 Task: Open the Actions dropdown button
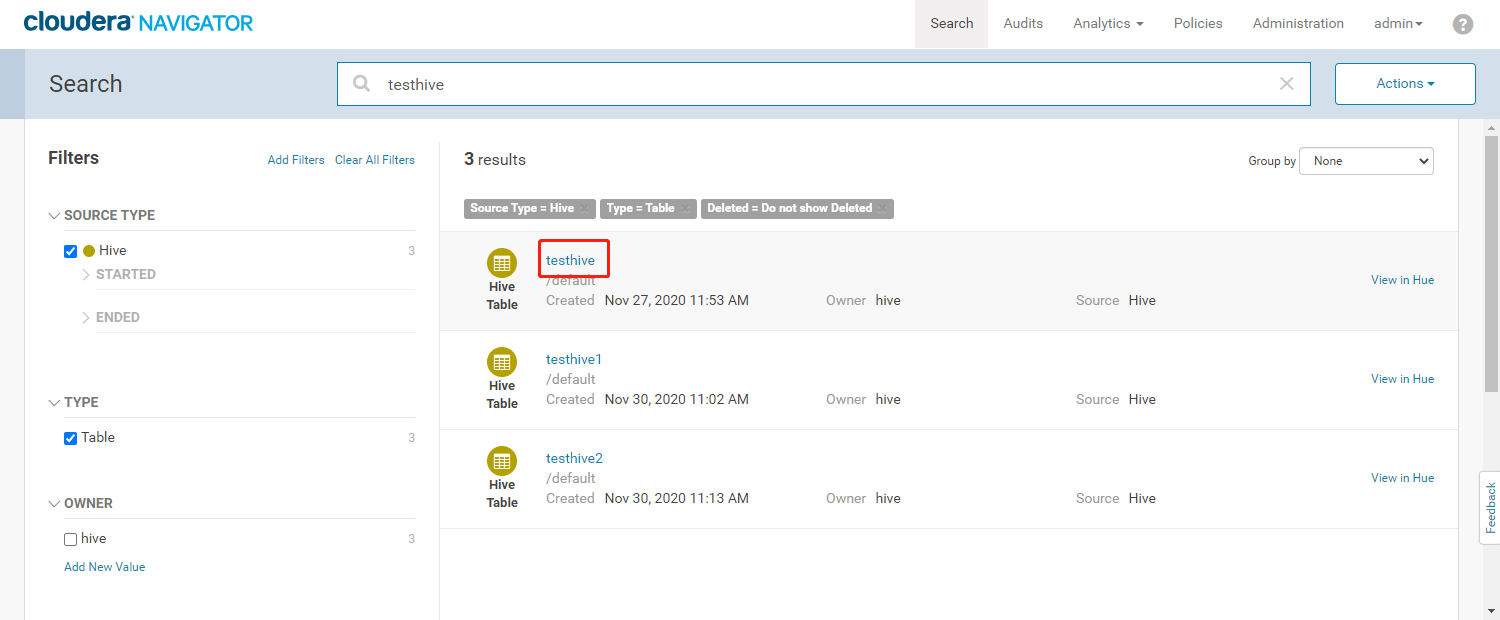(1405, 84)
